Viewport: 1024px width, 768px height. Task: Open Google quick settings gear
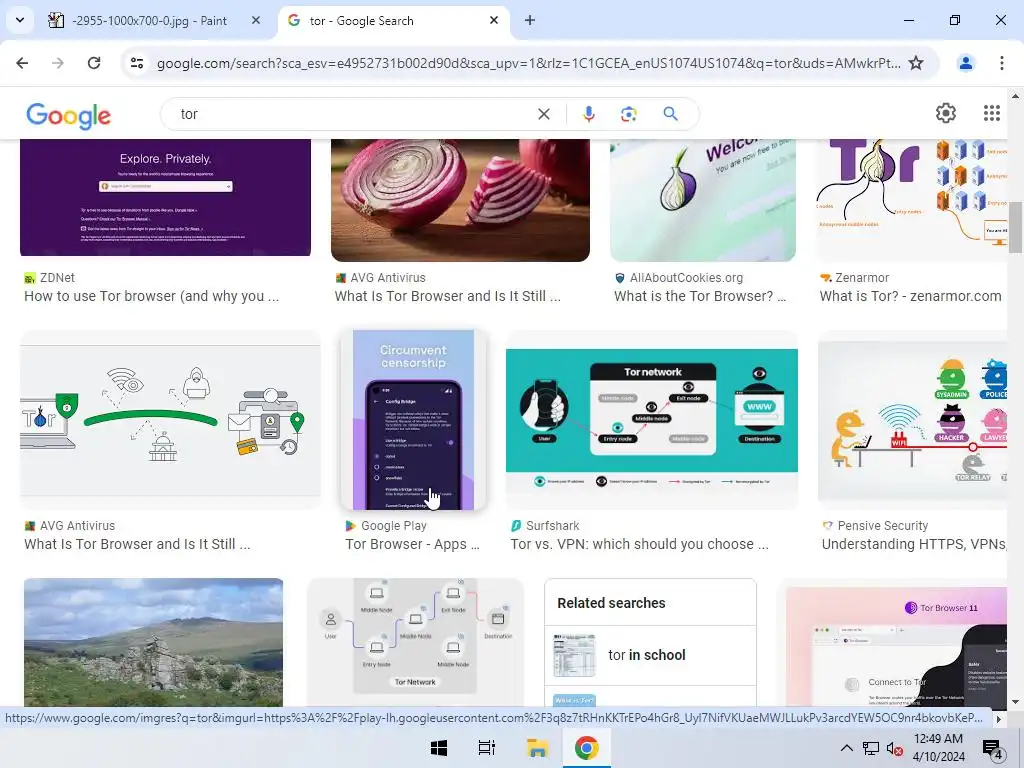click(945, 113)
